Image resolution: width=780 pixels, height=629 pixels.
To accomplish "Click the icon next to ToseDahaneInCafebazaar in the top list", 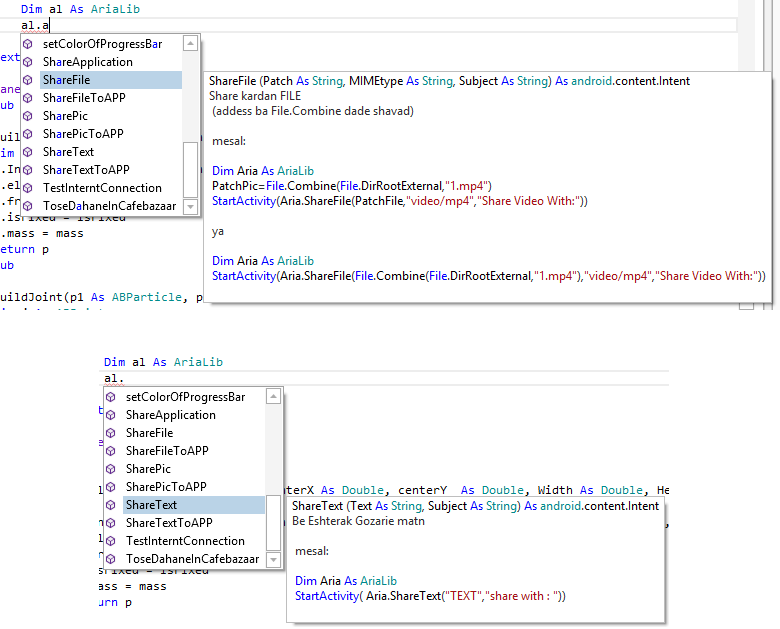I will pos(28,206).
